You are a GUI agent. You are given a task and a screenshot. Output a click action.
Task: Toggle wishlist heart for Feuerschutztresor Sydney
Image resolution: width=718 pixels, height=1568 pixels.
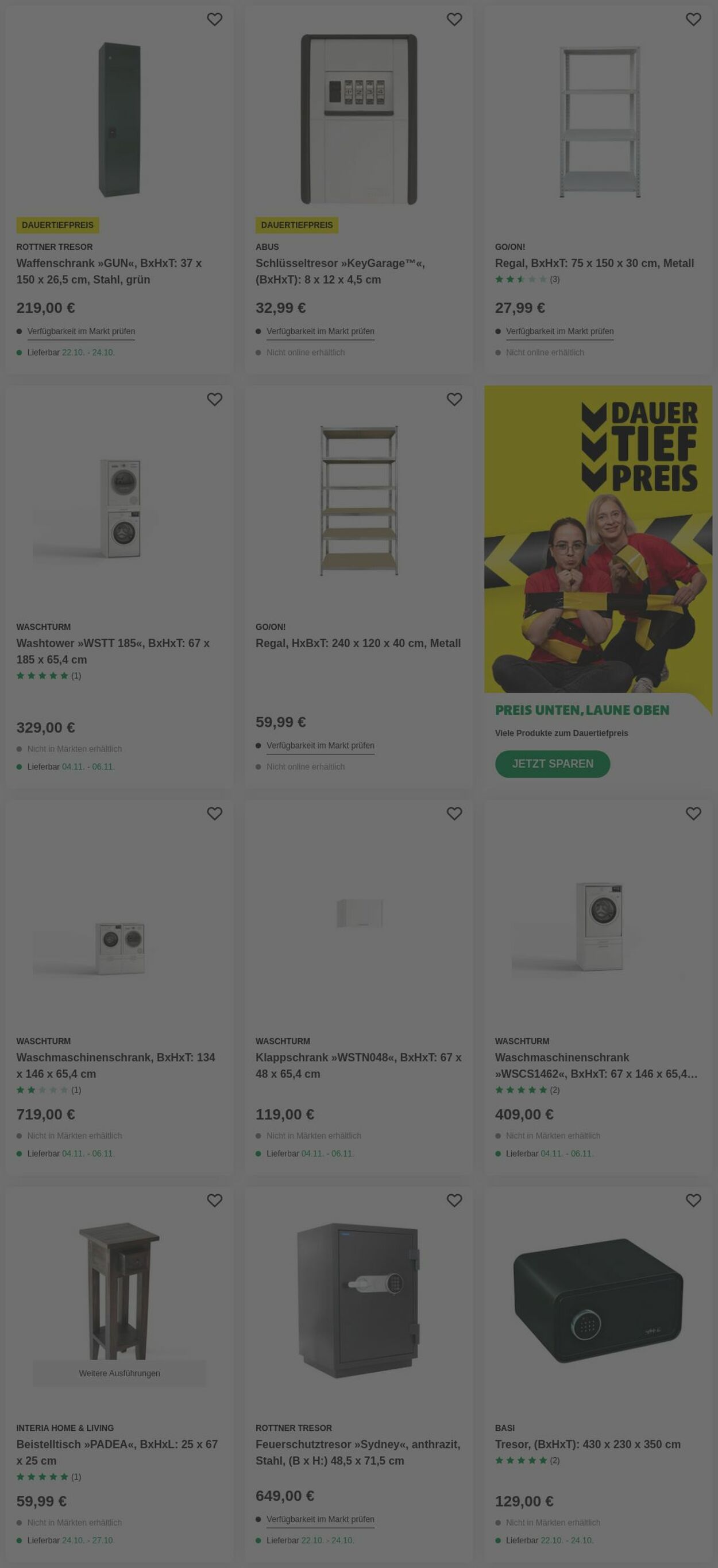(454, 1201)
